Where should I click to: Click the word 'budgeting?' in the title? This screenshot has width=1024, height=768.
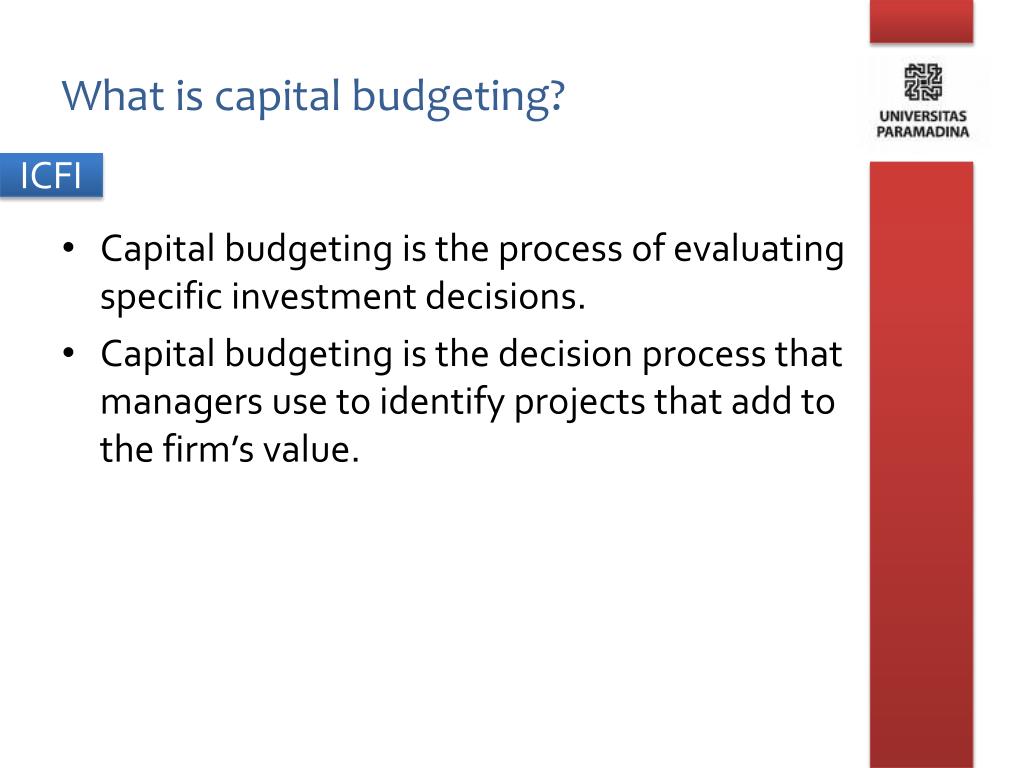pyautogui.click(x=458, y=97)
